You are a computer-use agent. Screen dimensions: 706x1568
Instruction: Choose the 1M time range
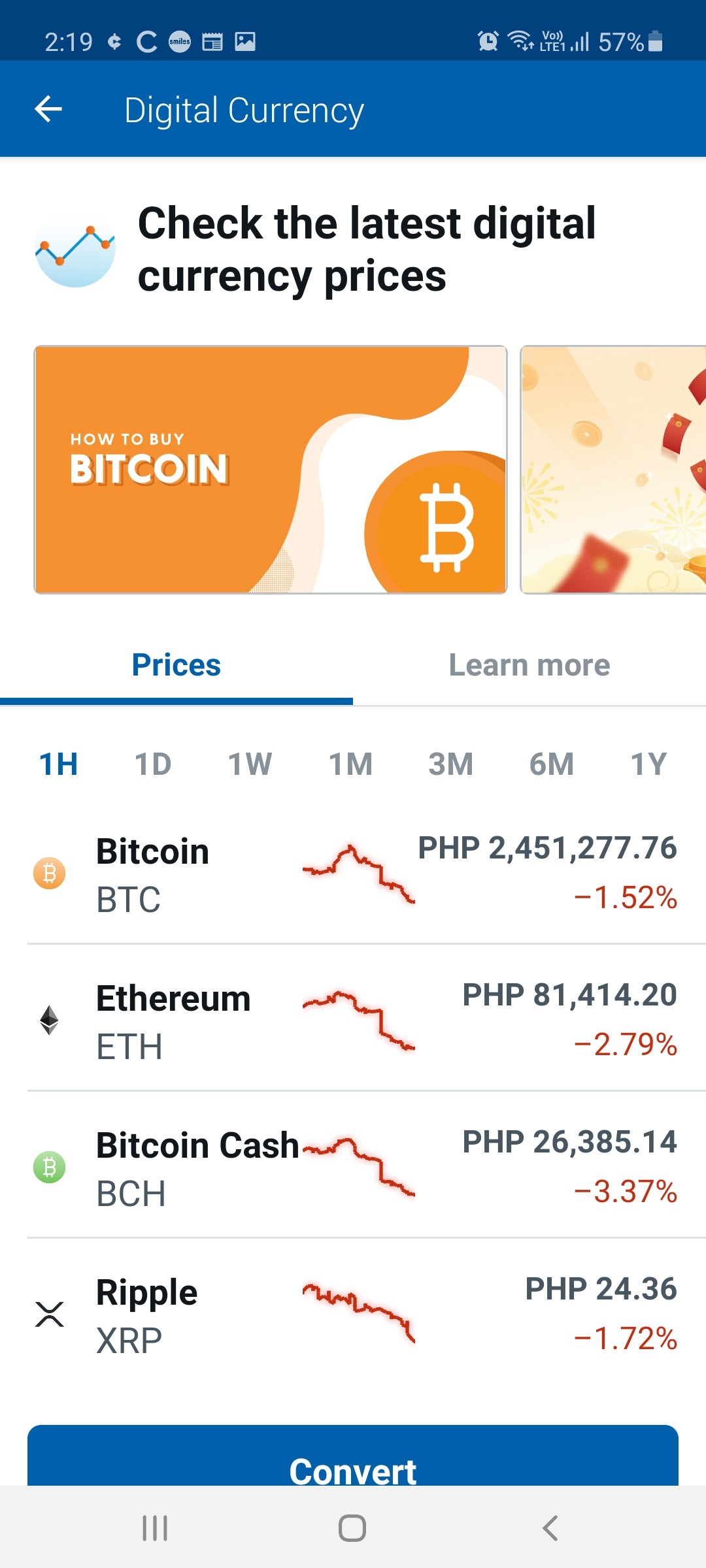pos(351,764)
